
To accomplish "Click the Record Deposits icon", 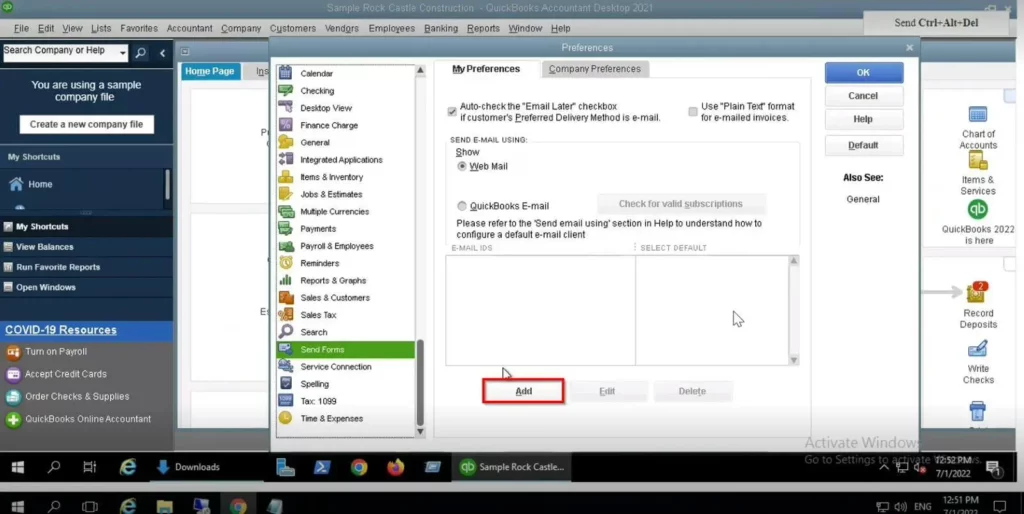I will pyautogui.click(x=977, y=292).
